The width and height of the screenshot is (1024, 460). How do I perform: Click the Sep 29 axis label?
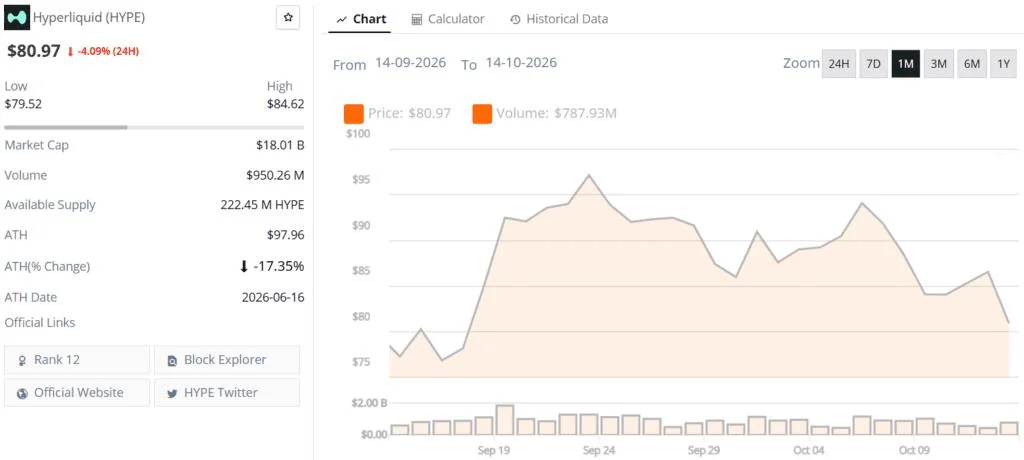[704, 450]
